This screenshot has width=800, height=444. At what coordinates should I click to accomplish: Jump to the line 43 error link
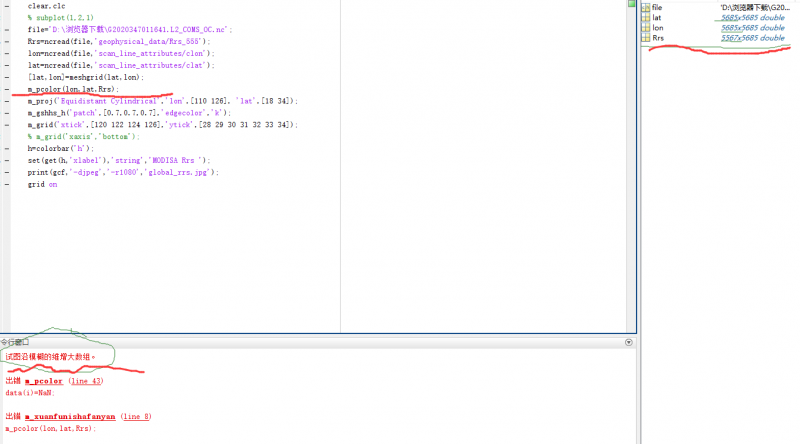pos(87,381)
